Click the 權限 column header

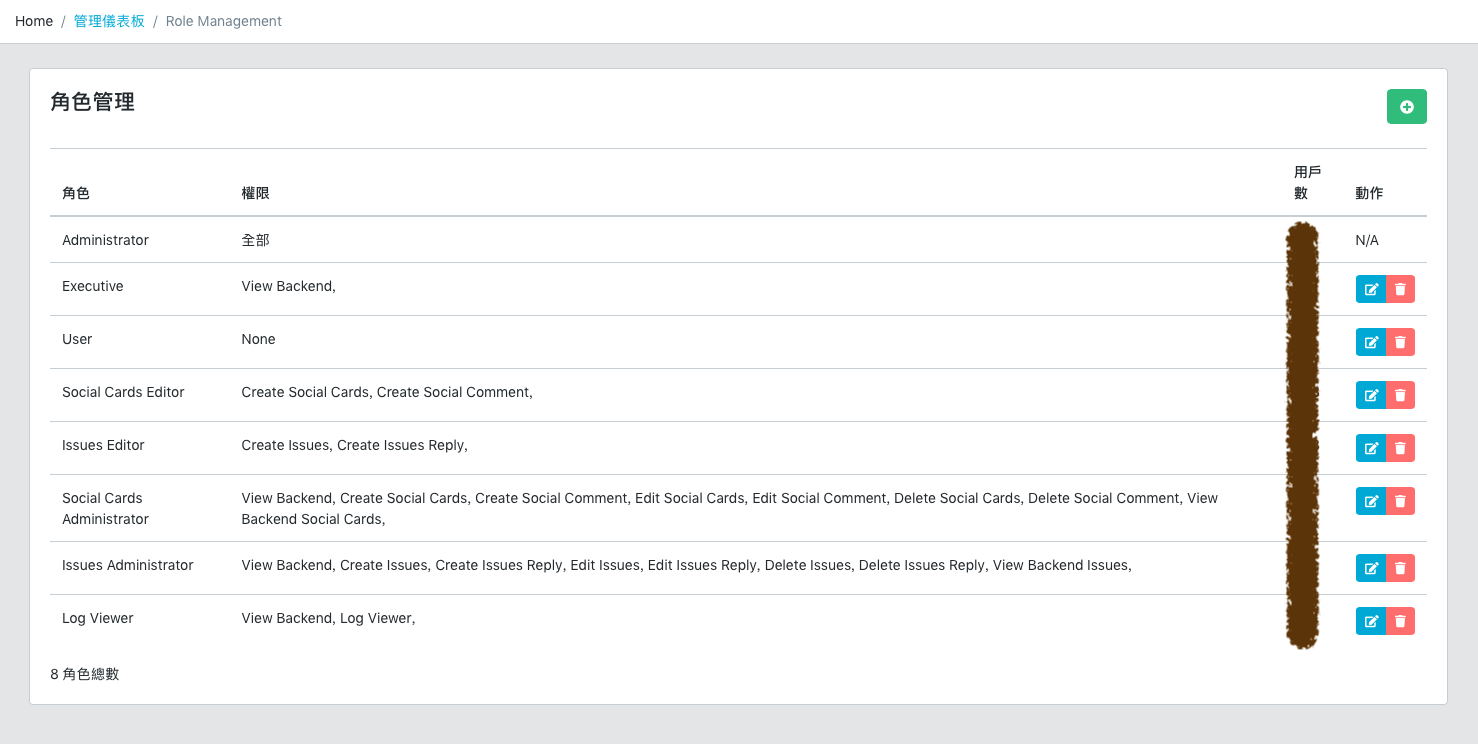tap(255, 193)
